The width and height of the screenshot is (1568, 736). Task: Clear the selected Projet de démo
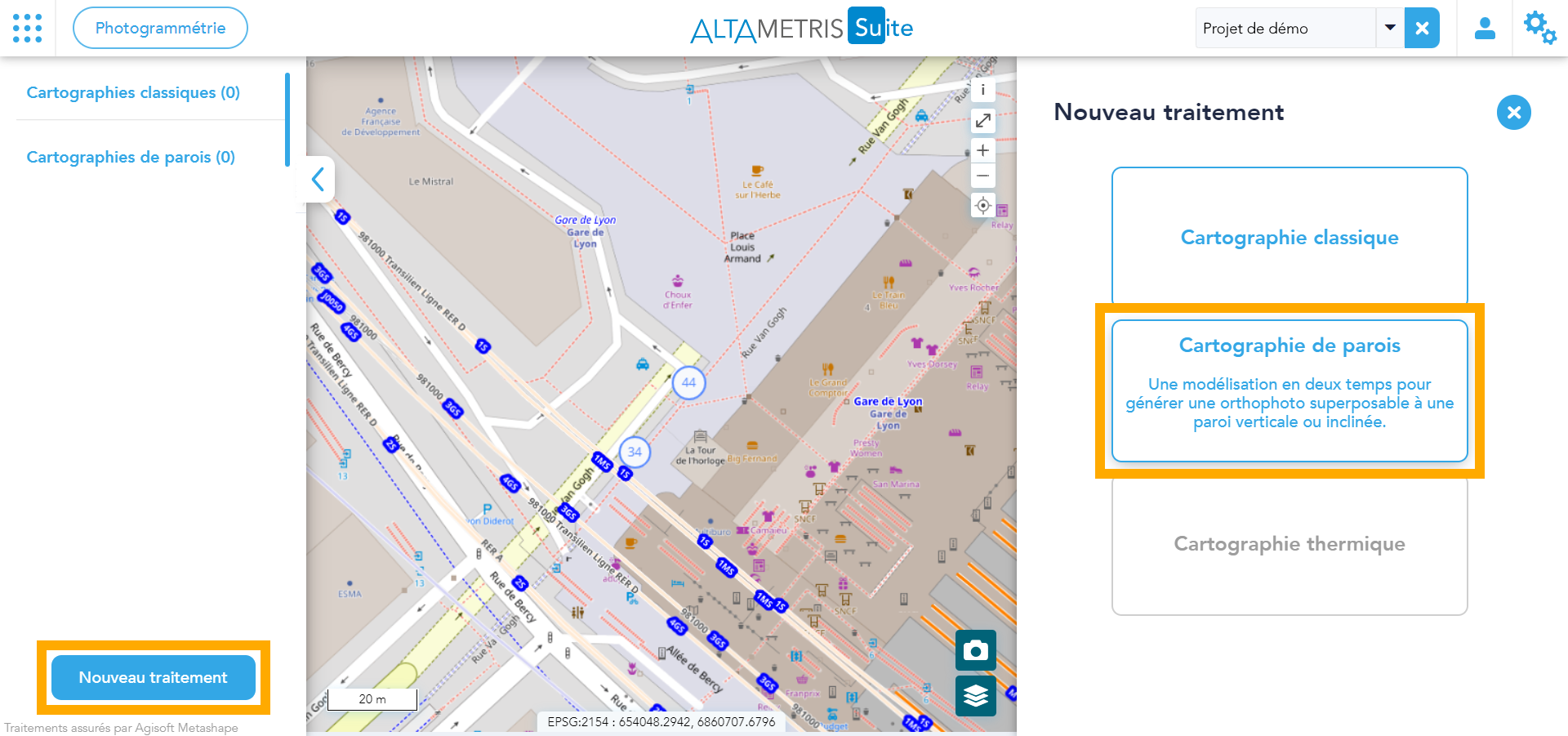(1422, 29)
